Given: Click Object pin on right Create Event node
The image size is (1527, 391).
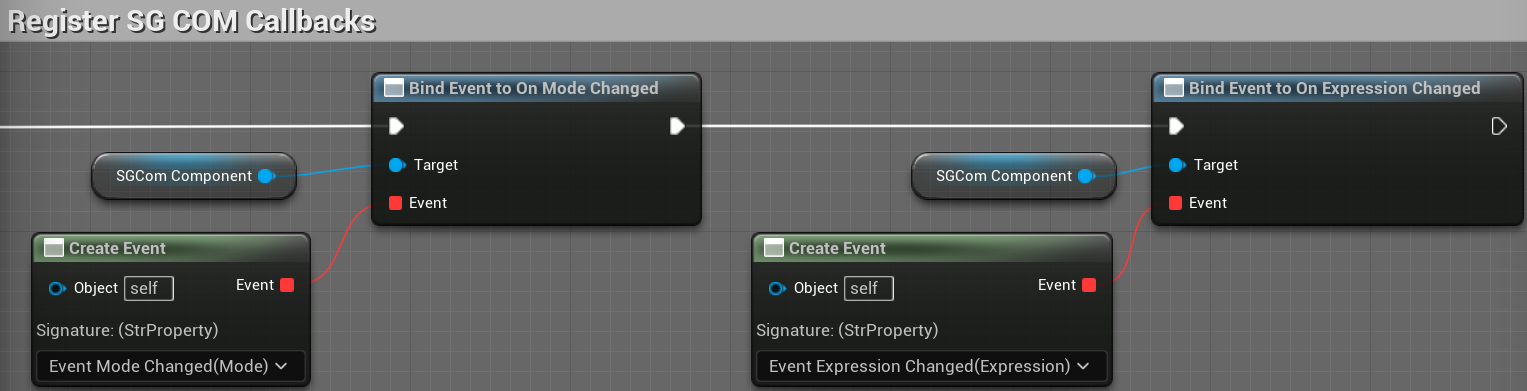Looking at the screenshot, I should 777,288.
